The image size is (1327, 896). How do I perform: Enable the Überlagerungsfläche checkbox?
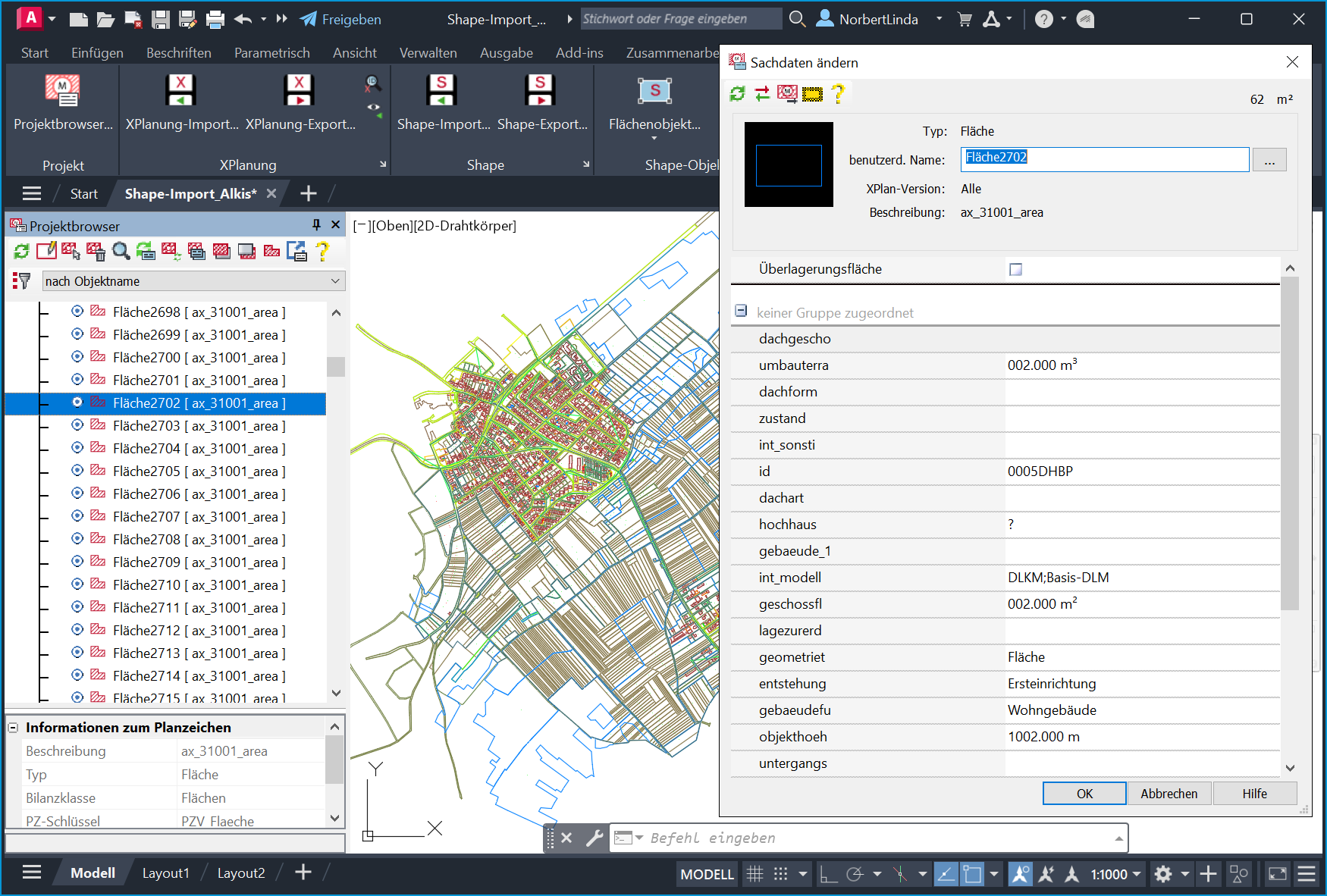tap(1015, 269)
